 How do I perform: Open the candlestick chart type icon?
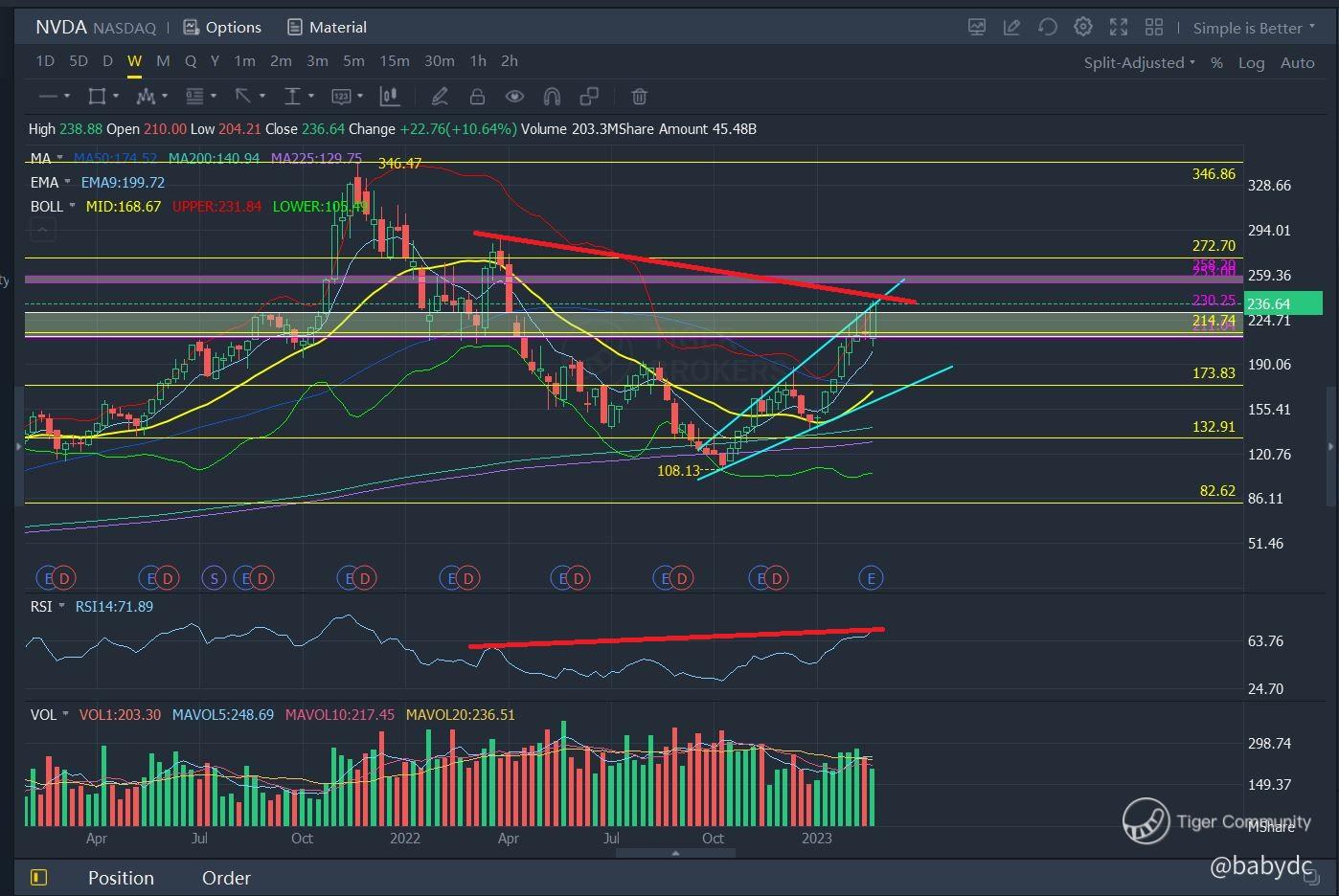click(389, 96)
